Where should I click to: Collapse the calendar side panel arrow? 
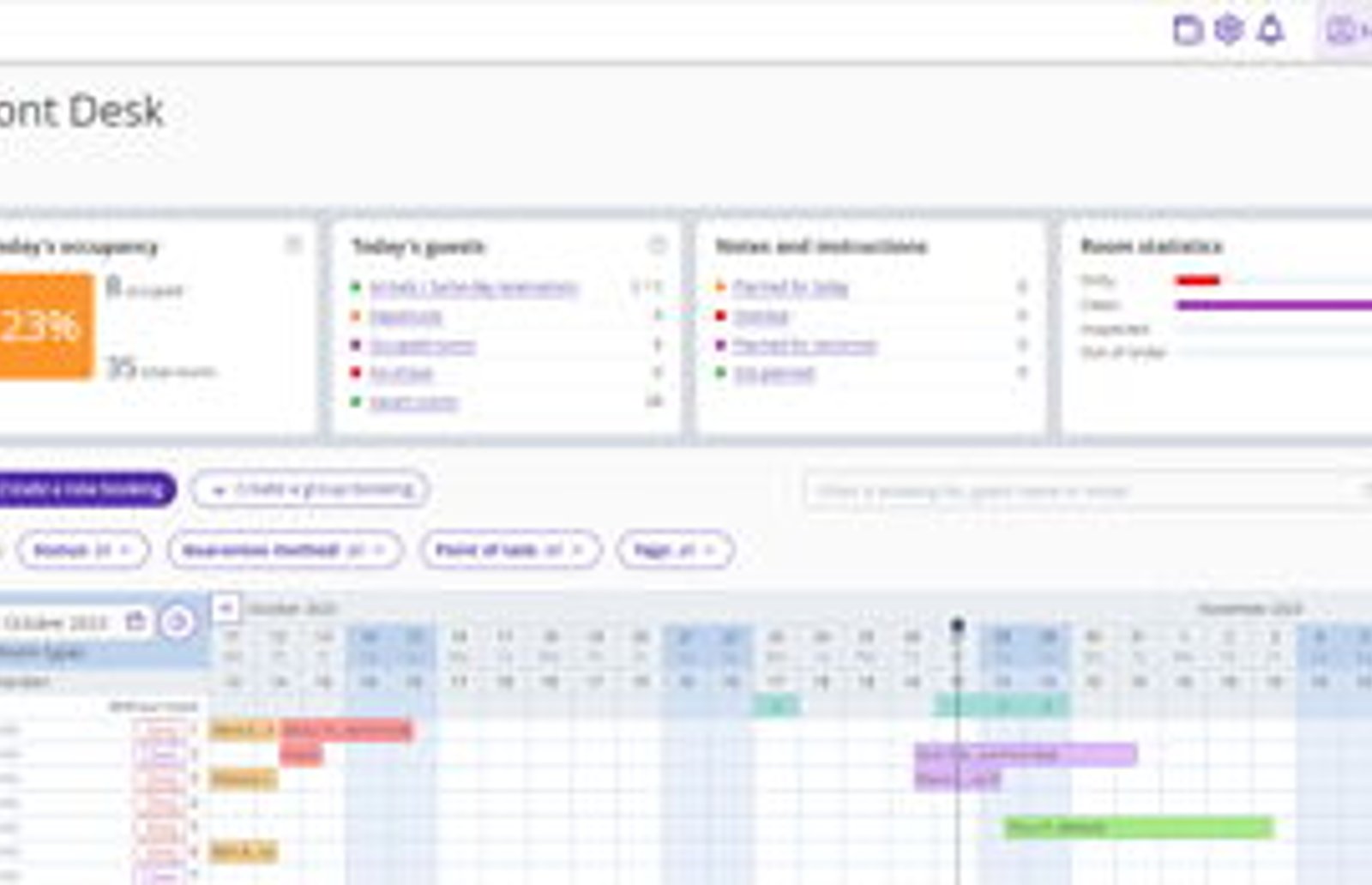[226, 607]
